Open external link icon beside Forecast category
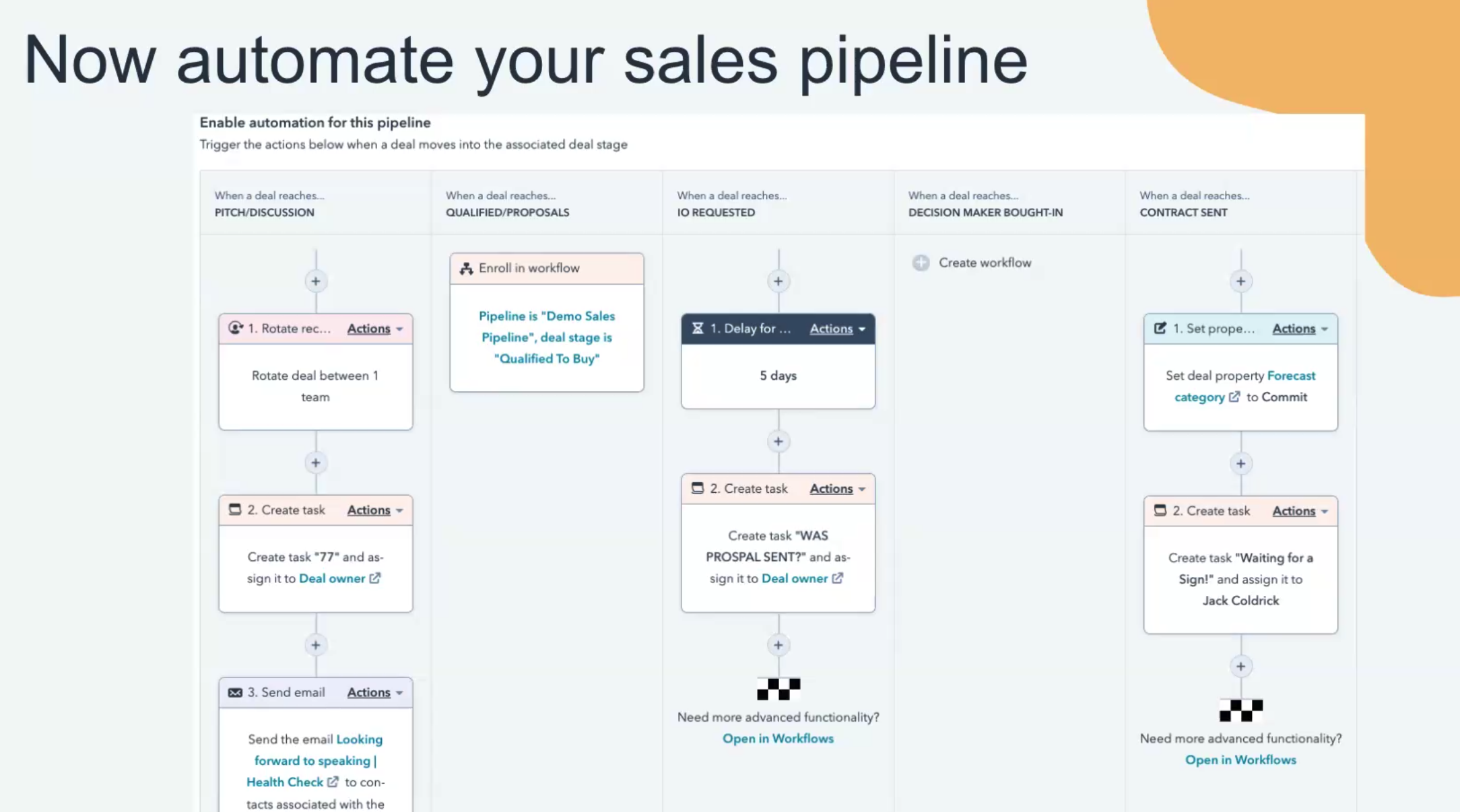 [x=1234, y=397]
